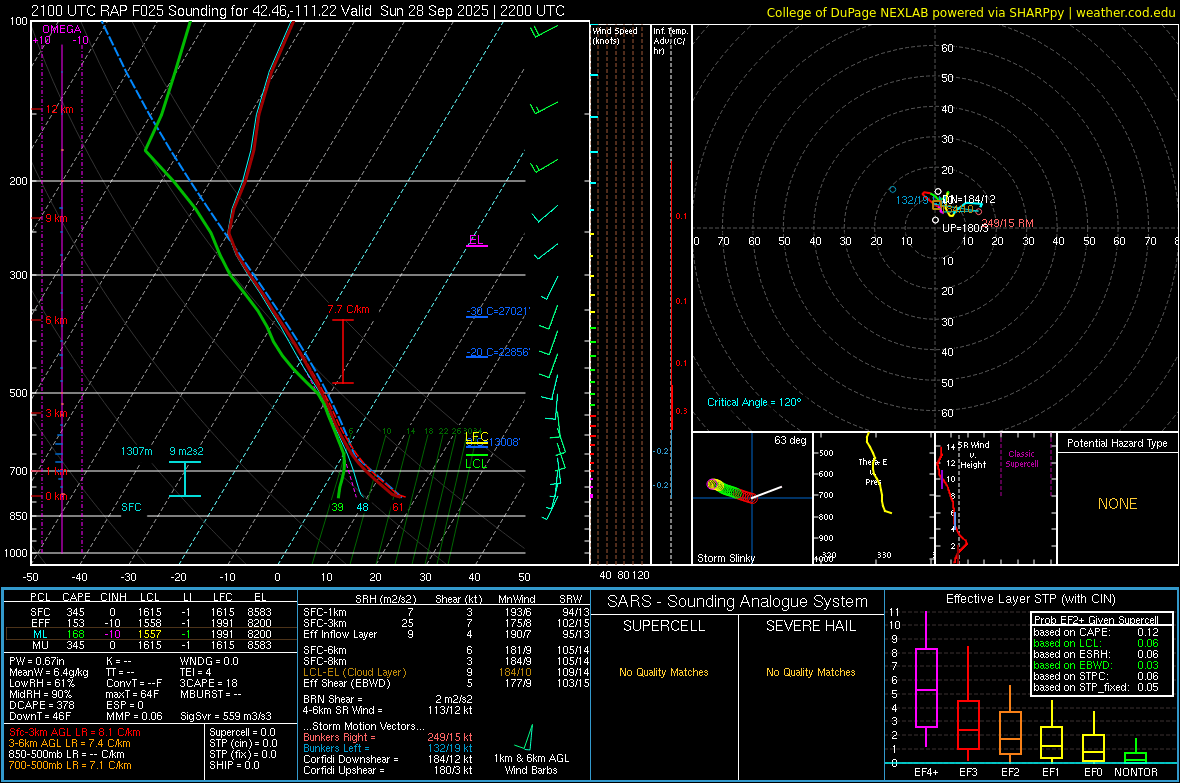Click the 9 m2s2 inflow SRH label
The height and width of the screenshot is (783, 1180).
[x=186, y=451]
